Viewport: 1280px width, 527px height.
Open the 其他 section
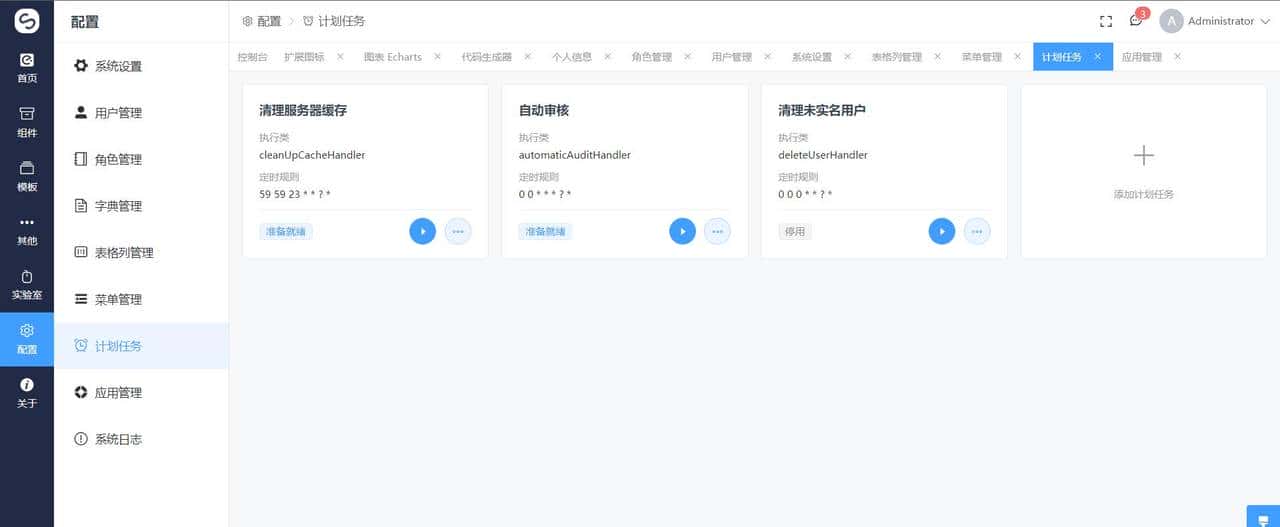(x=27, y=229)
